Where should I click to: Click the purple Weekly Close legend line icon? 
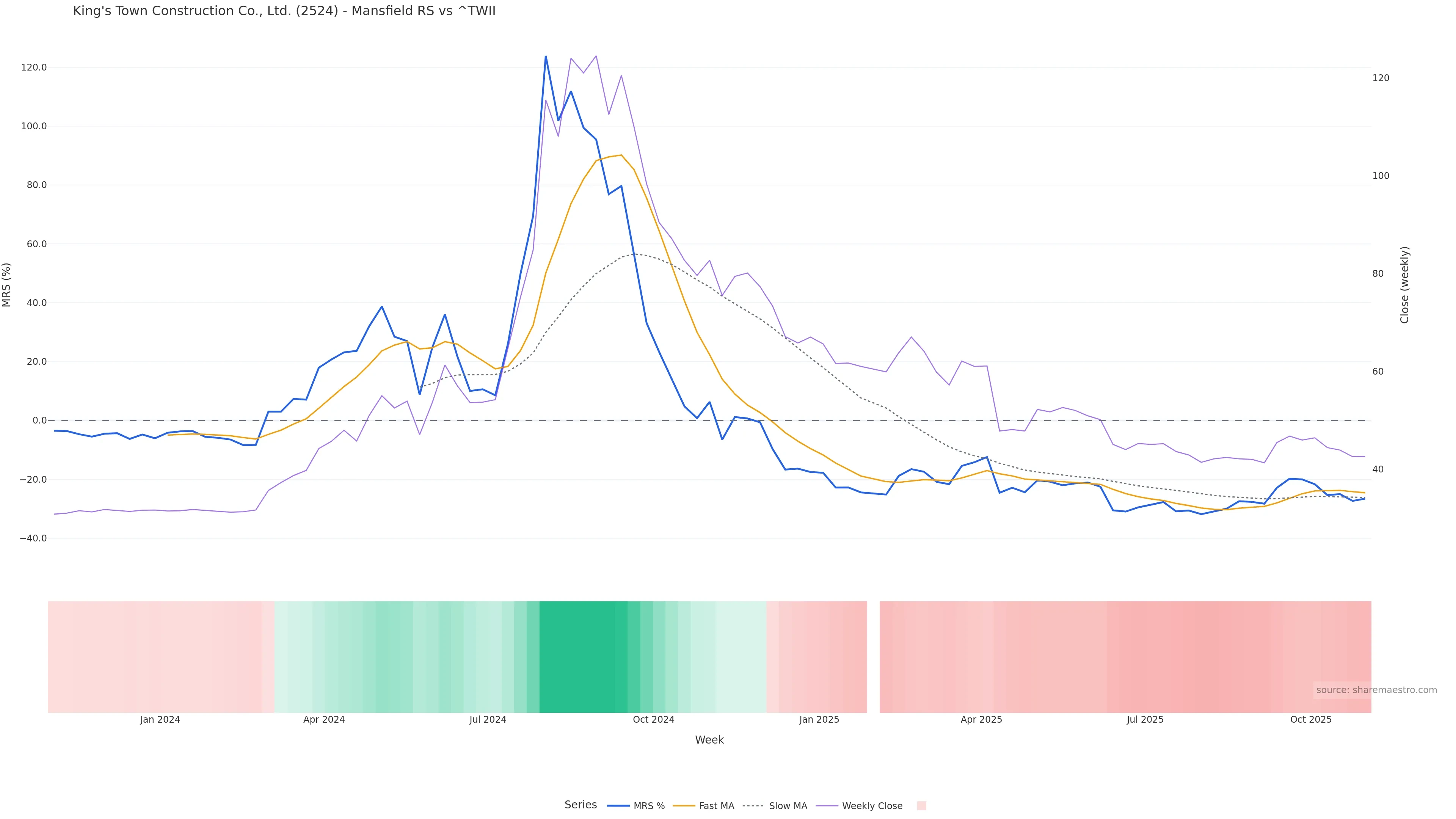[x=827, y=806]
